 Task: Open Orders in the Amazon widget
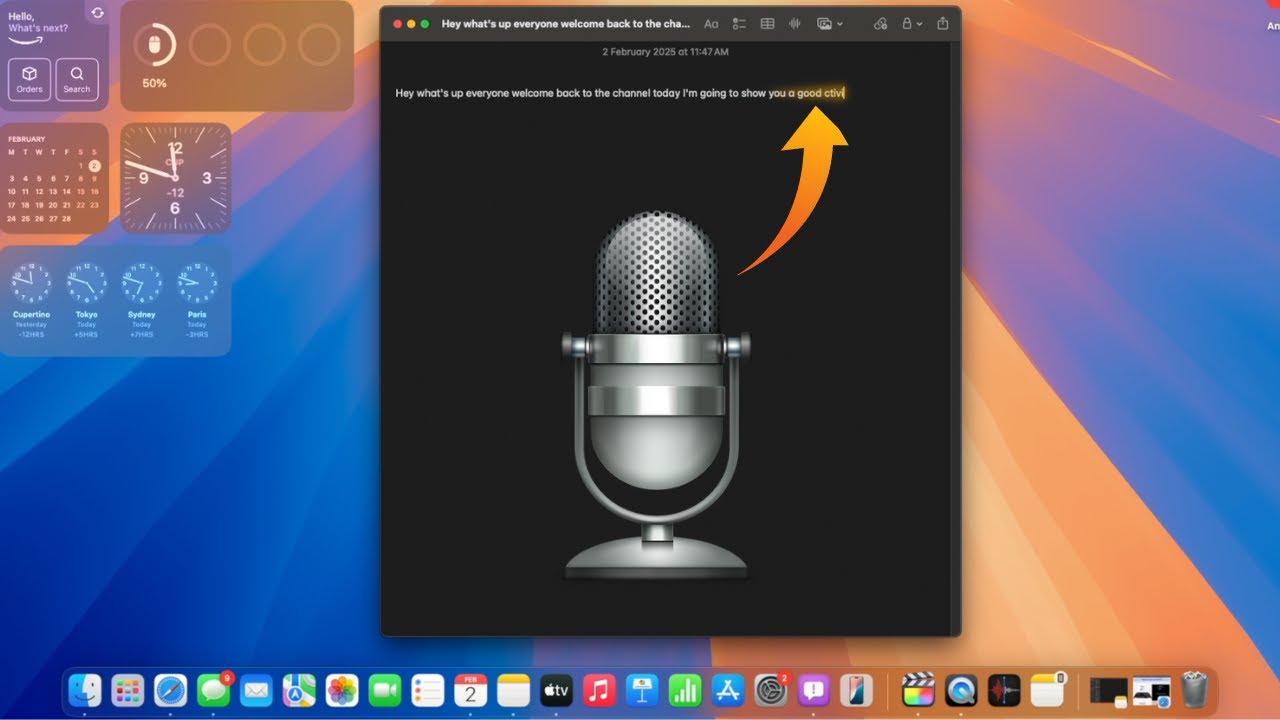click(30, 79)
